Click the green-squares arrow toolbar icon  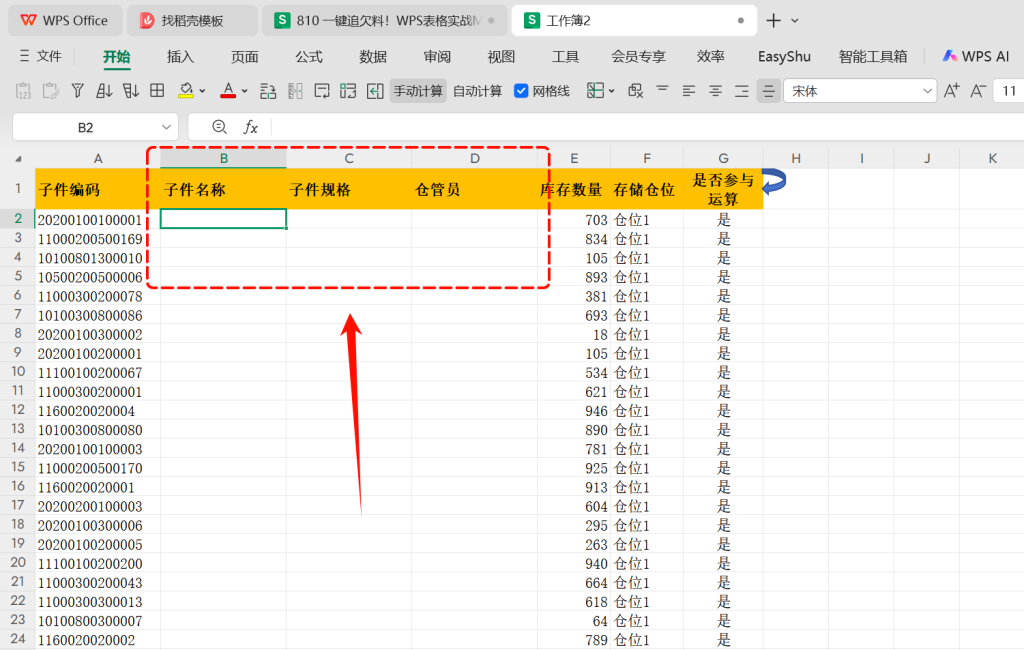click(348, 91)
